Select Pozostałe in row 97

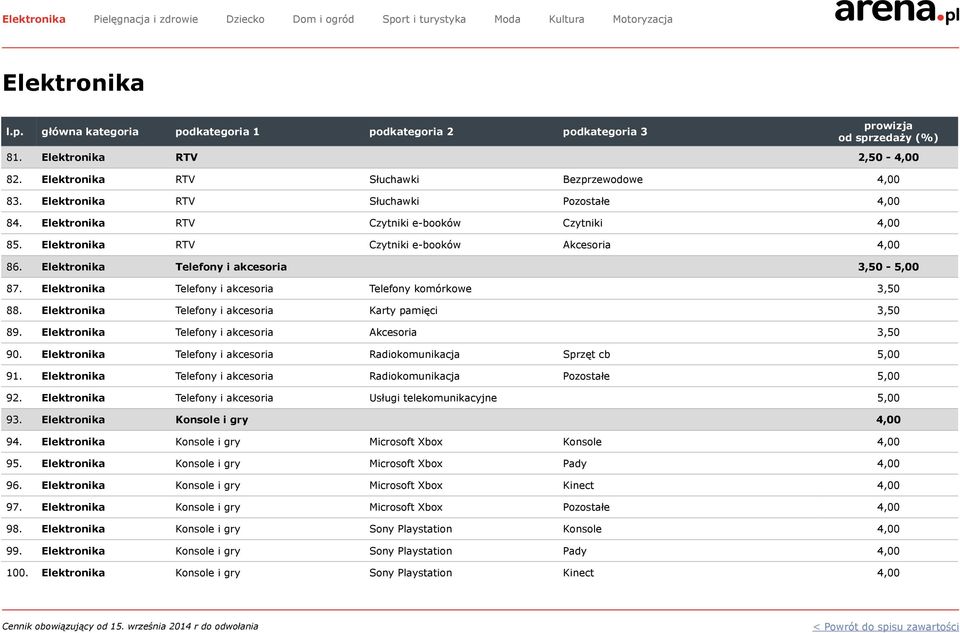point(586,508)
